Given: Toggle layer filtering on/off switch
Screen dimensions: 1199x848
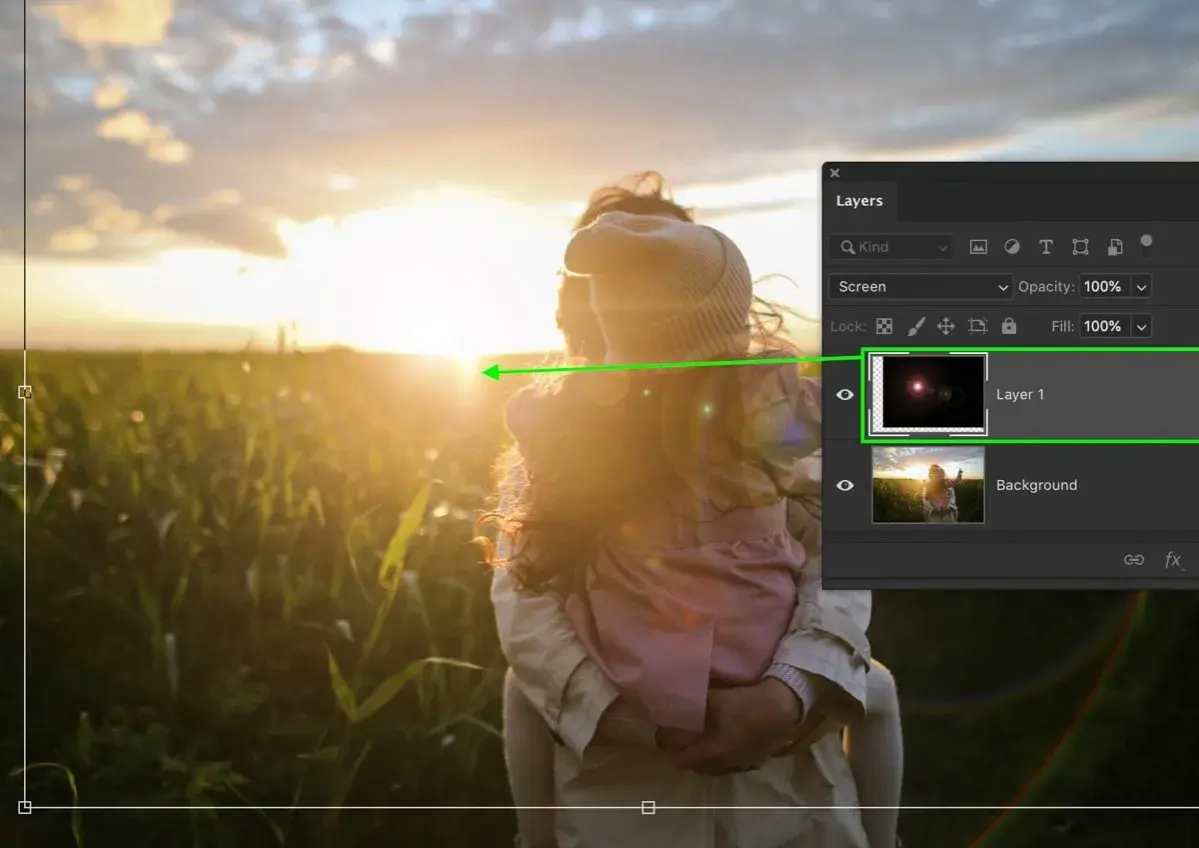Looking at the screenshot, I should (x=1146, y=245).
